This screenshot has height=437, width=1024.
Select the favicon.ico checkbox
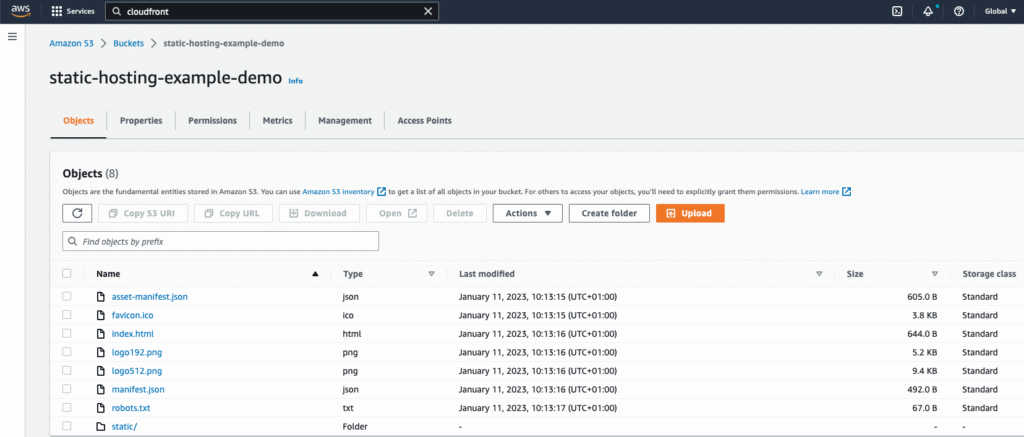click(67, 315)
